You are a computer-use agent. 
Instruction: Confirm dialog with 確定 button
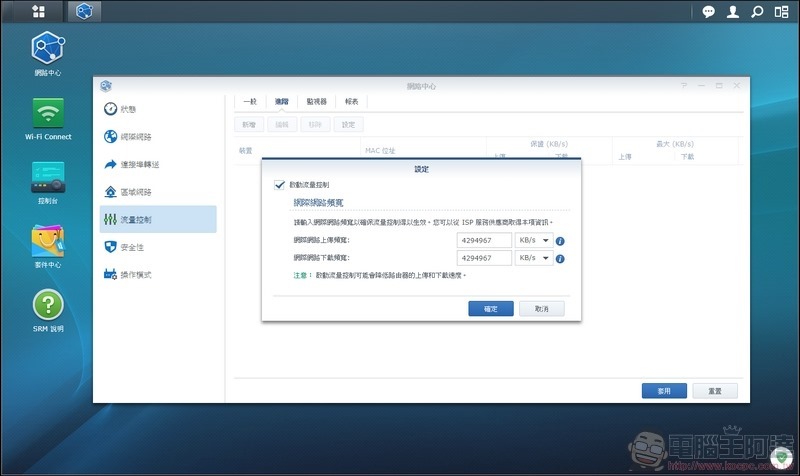click(491, 309)
